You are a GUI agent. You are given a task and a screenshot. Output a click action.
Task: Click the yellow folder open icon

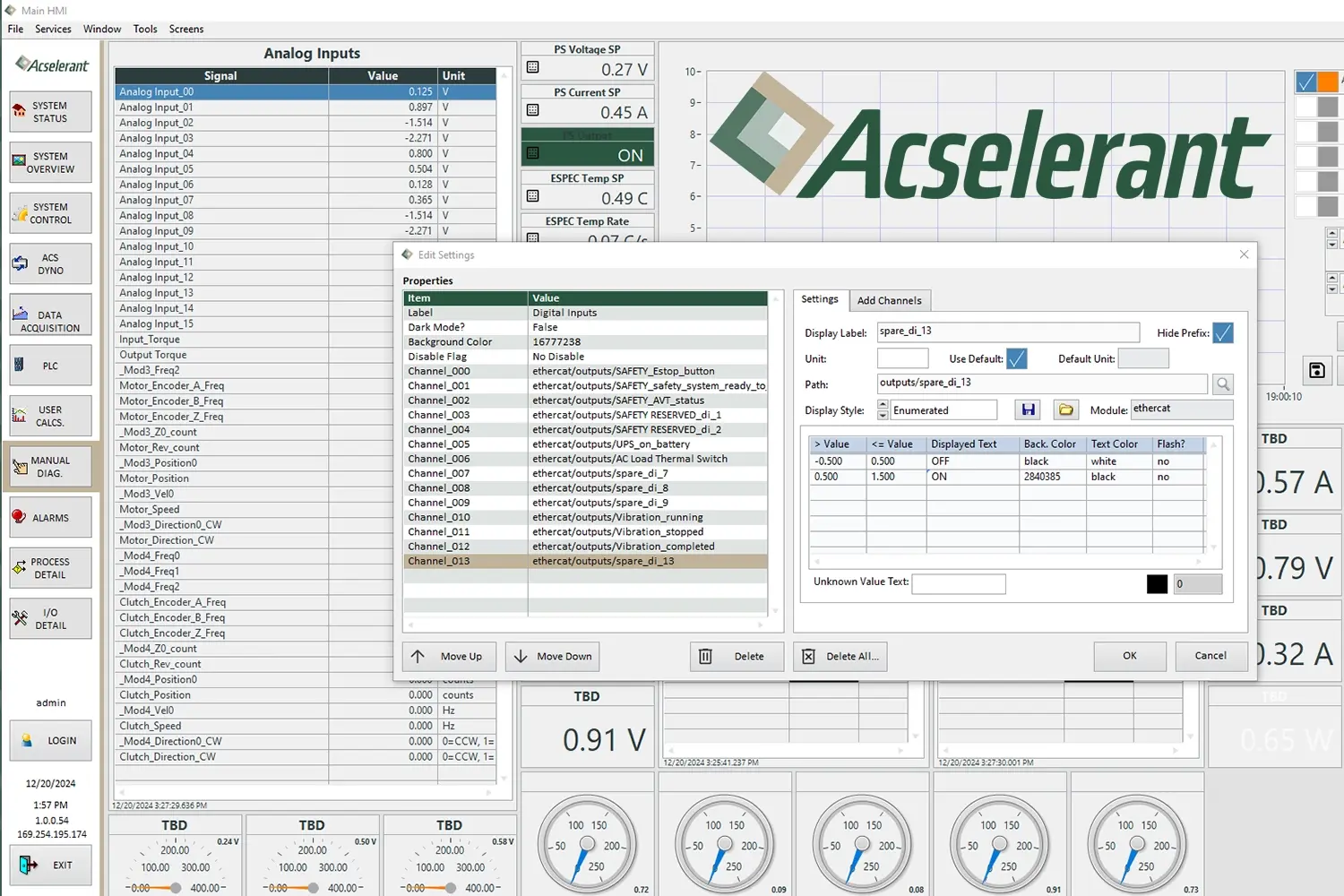[1066, 409]
